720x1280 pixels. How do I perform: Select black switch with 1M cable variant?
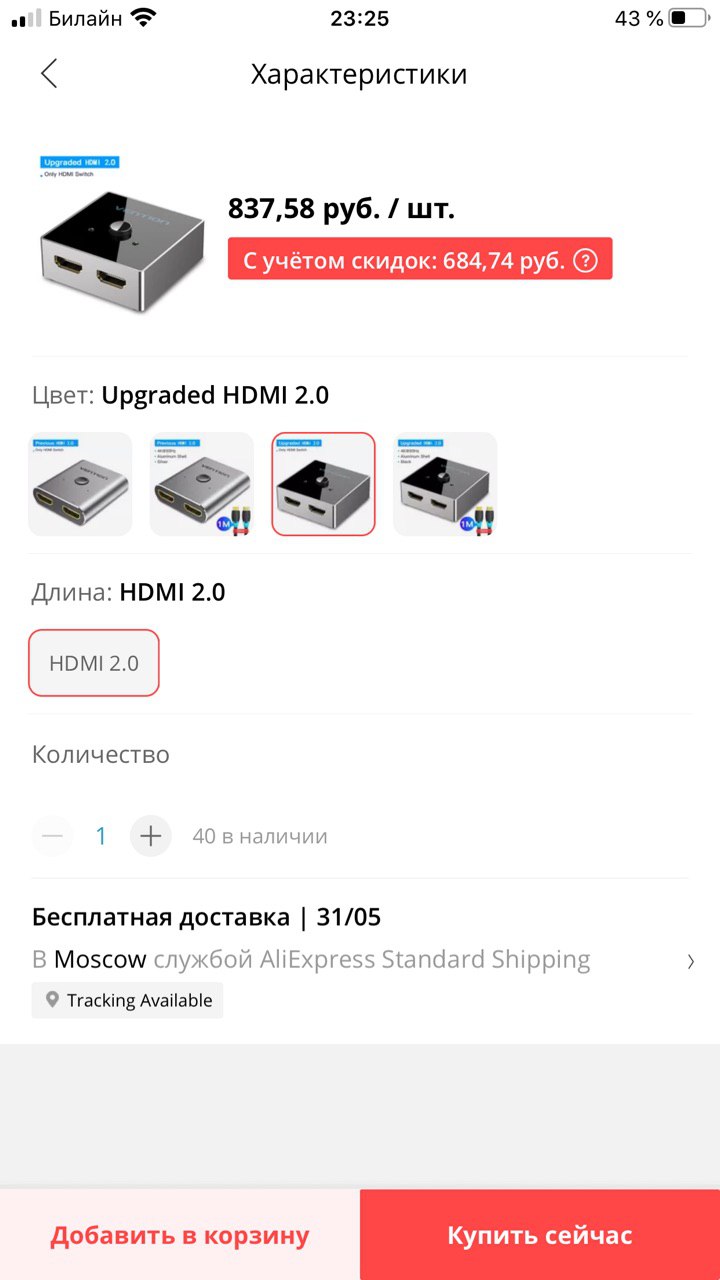point(445,484)
